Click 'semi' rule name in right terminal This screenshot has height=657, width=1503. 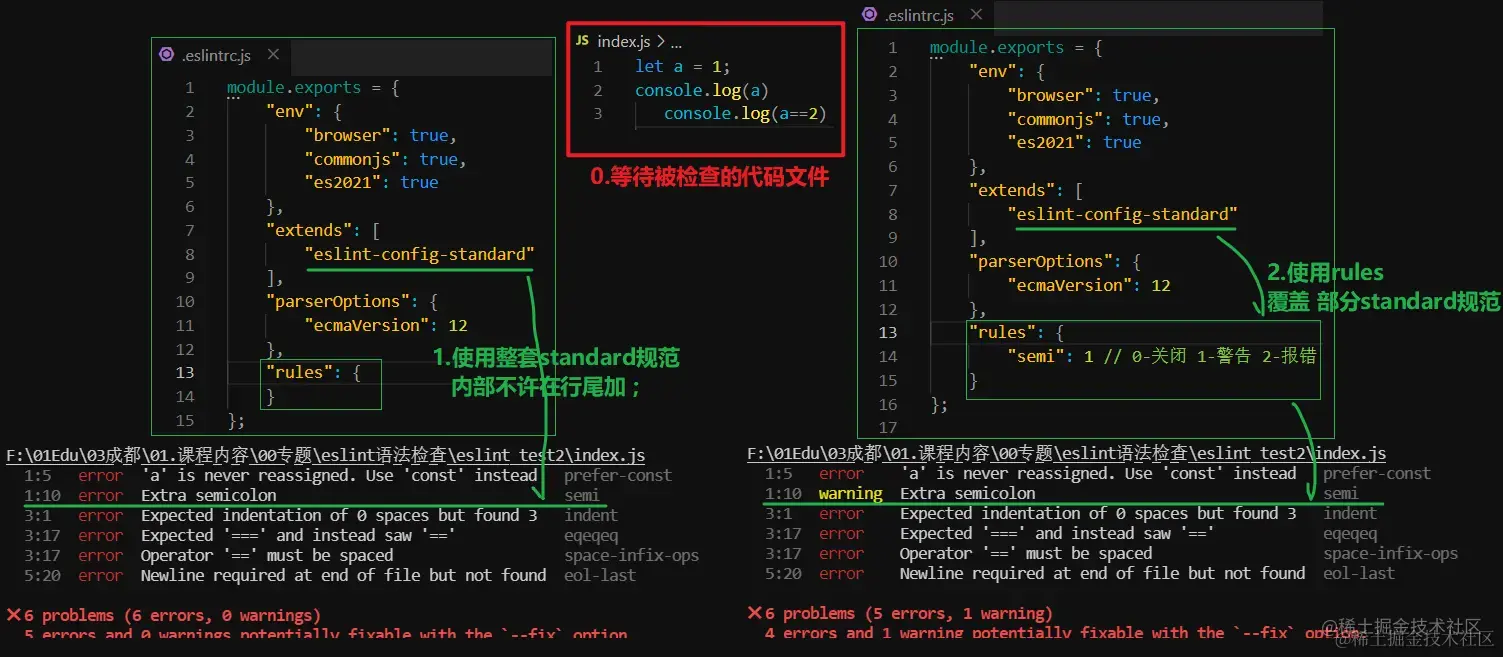click(x=1341, y=493)
